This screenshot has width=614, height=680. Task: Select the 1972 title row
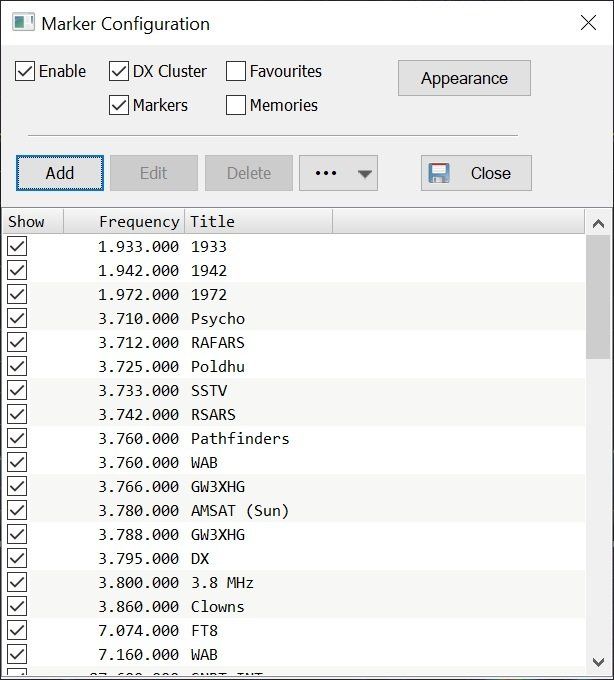point(294,294)
